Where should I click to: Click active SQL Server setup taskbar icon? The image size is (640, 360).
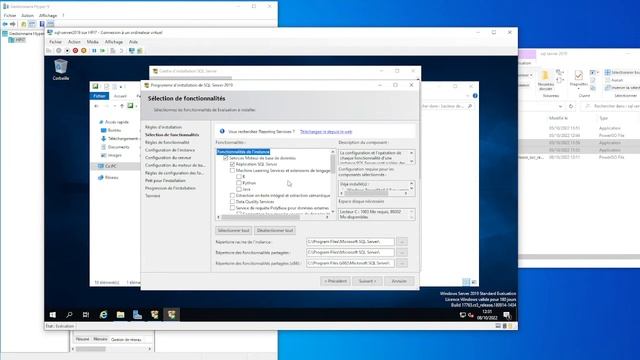[x=172, y=315]
